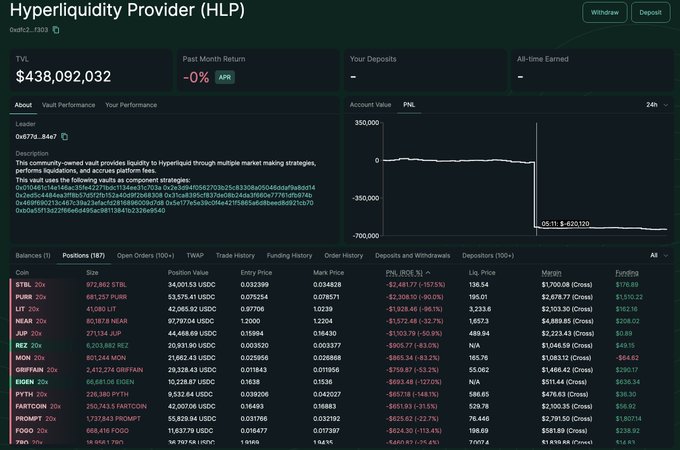Open component vault 0x2e3d94f0562703b25c... link
Viewport: 680px width, 450px height.
tap(239, 188)
